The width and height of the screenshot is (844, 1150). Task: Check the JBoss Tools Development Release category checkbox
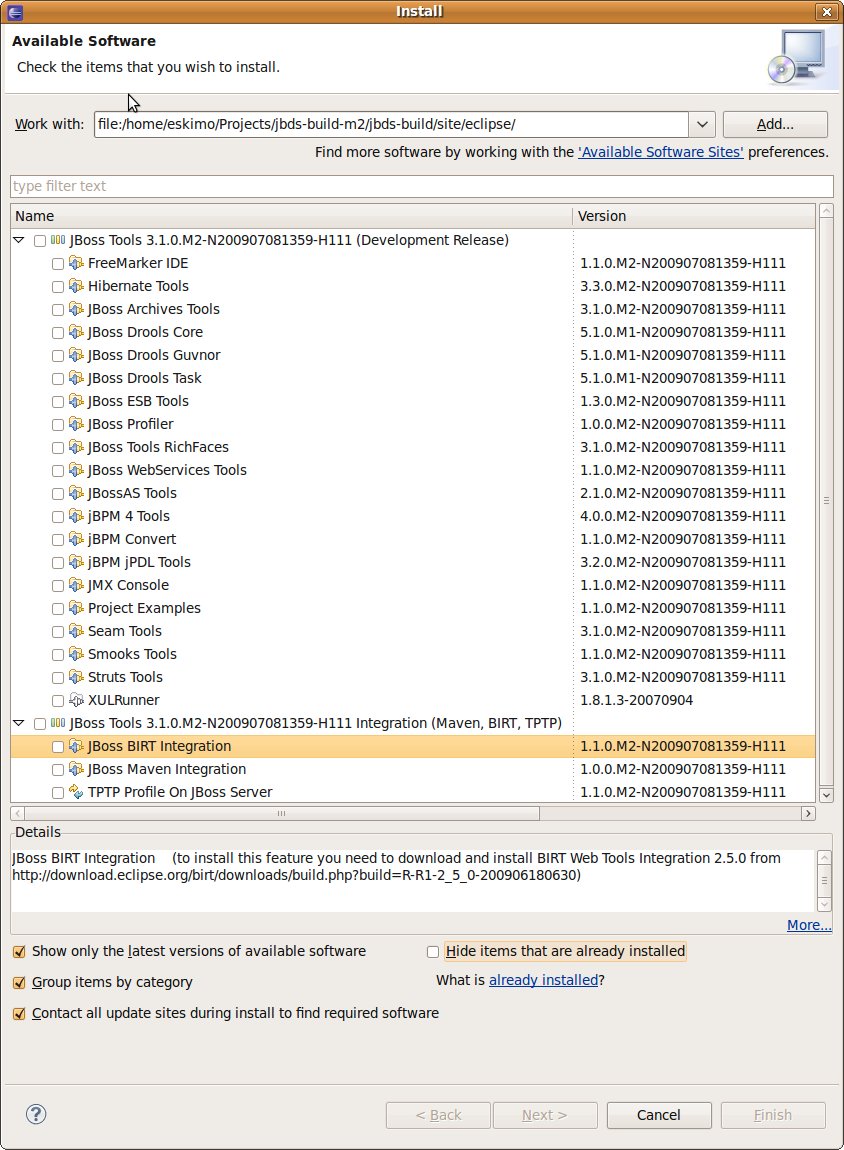point(40,241)
